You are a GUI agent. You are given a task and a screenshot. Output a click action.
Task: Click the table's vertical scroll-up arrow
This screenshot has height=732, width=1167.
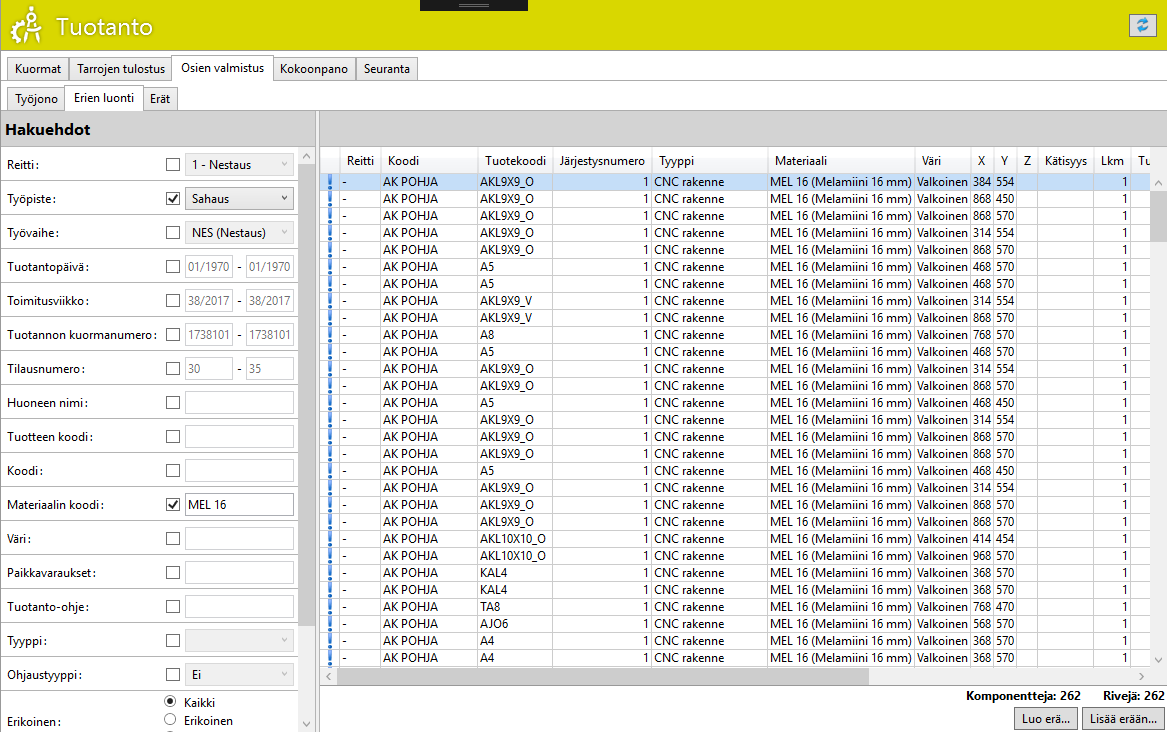(1158, 182)
